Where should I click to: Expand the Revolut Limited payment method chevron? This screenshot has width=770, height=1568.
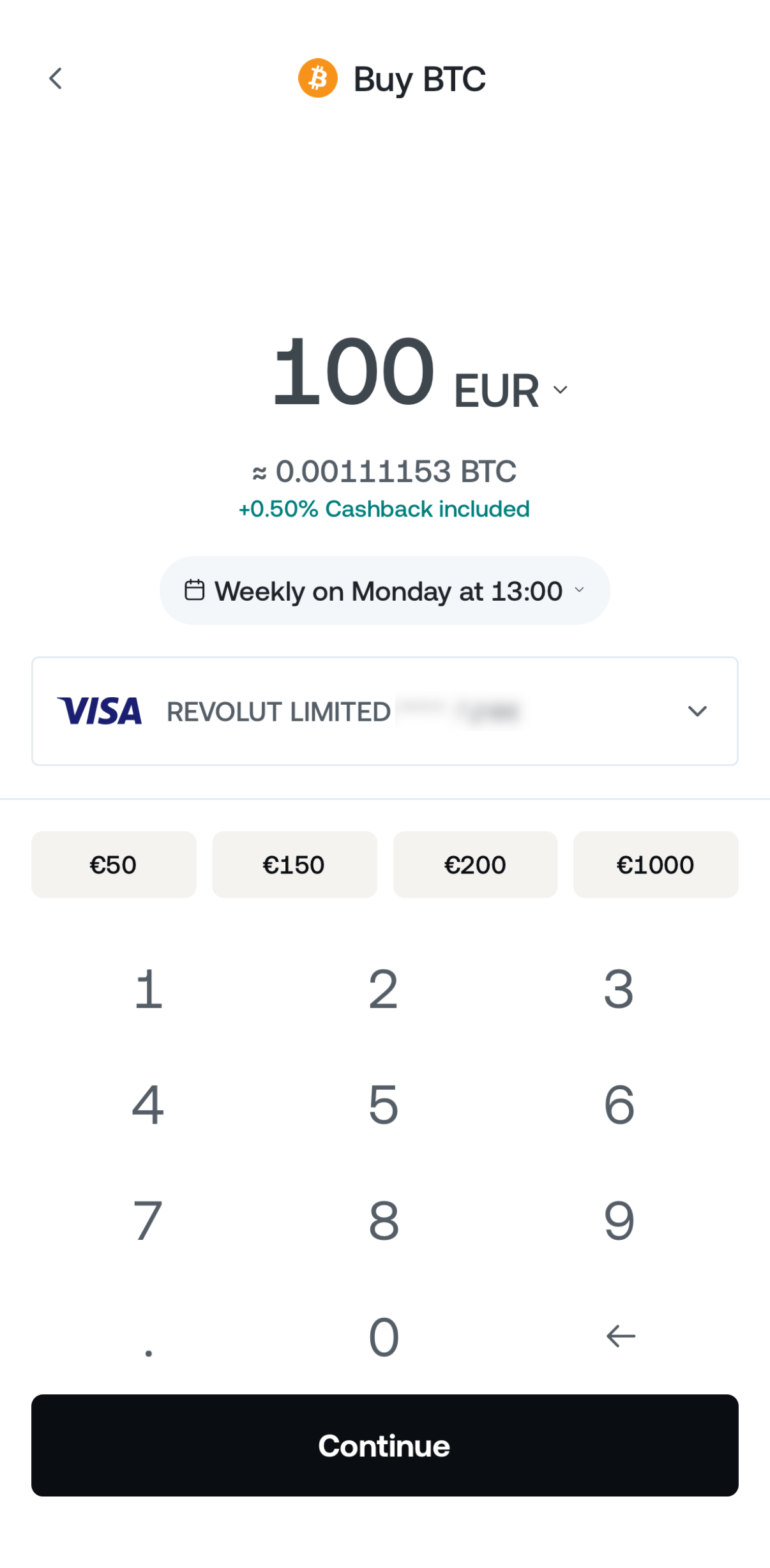[697, 711]
